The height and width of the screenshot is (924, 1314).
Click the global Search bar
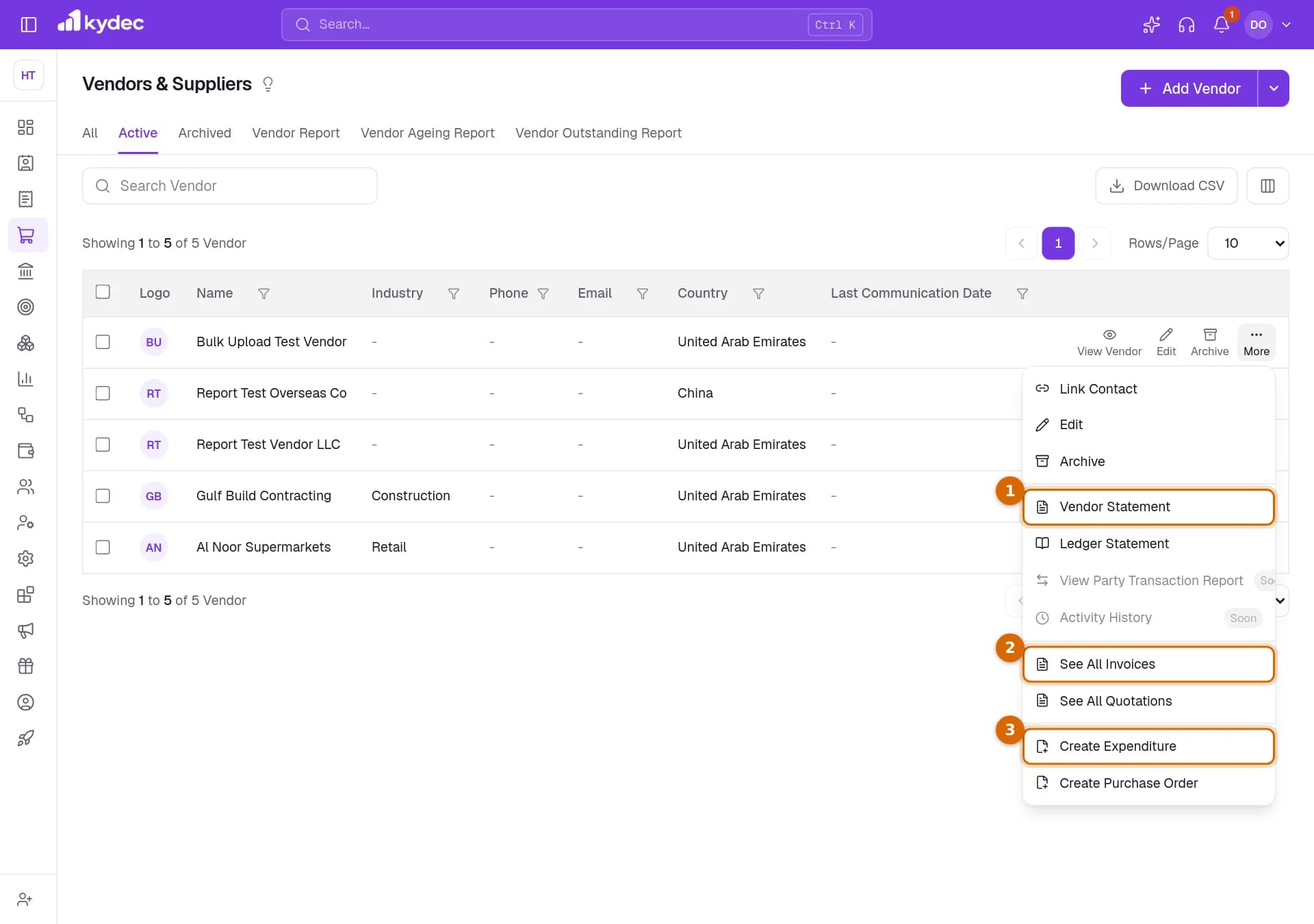(x=576, y=25)
